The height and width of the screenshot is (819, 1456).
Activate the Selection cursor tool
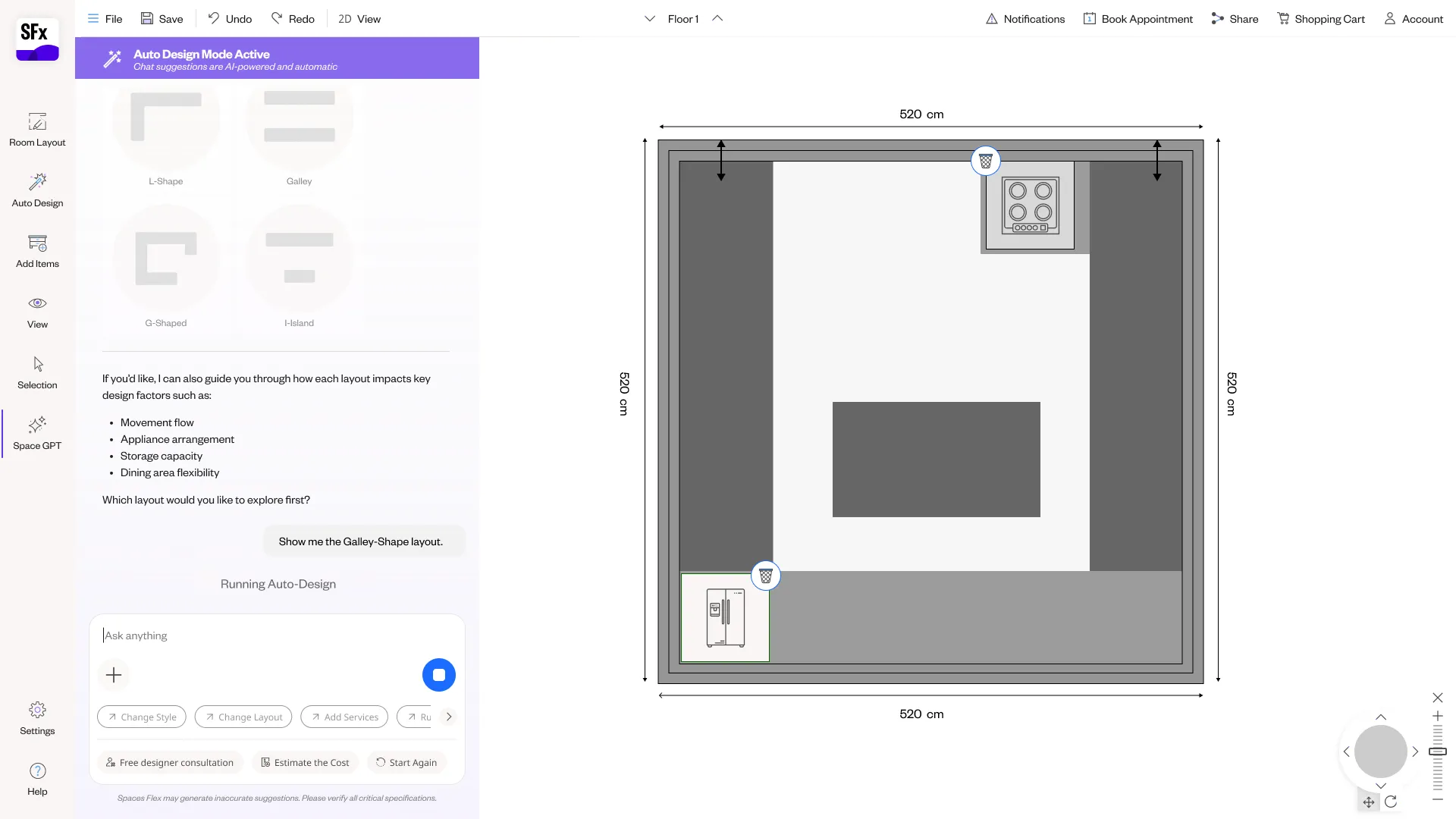(37, 372)
